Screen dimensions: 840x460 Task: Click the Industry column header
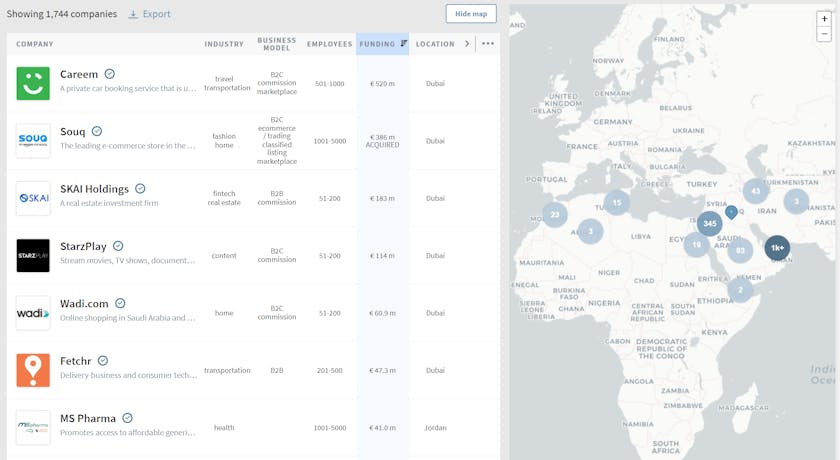(224, 44)
